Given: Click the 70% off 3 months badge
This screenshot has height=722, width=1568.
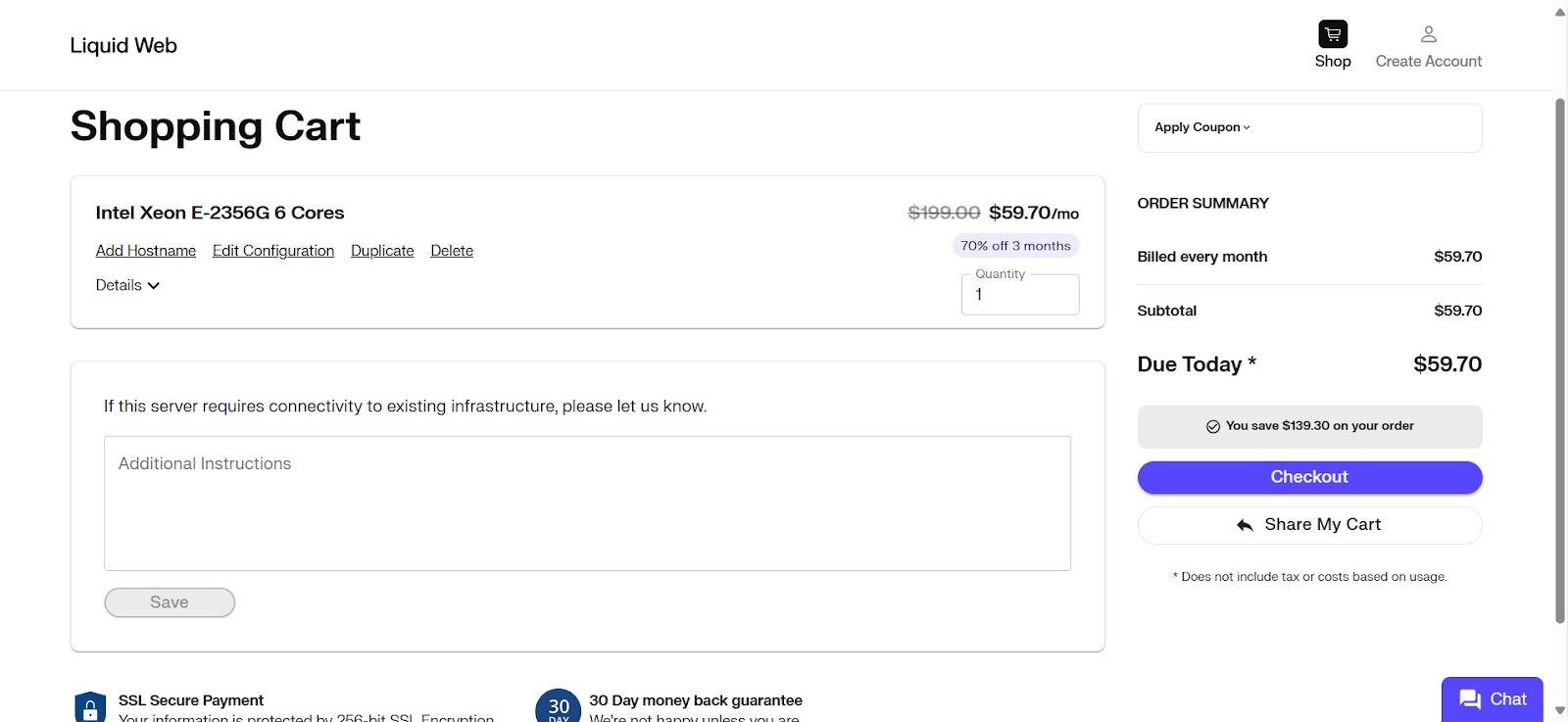Looking at the screenshot, I should (1015, 246).
